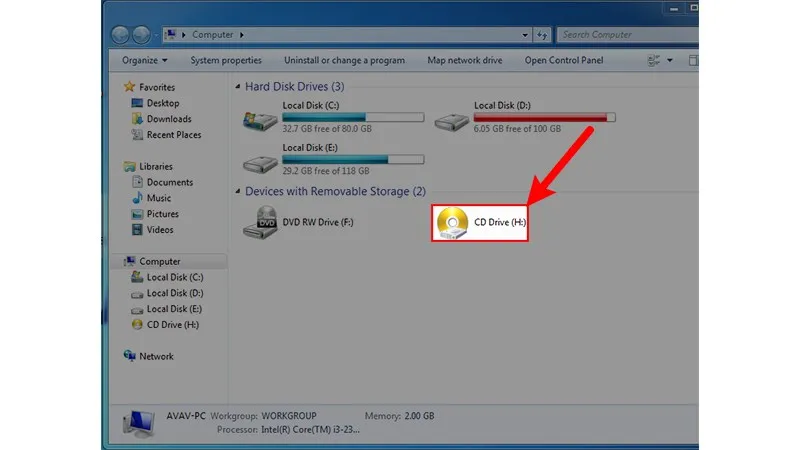Click the Forward navigation arrow
Image resolution: width=800 pixels, height=450 pixels.
pyautogui.click(x=141, y=35)
